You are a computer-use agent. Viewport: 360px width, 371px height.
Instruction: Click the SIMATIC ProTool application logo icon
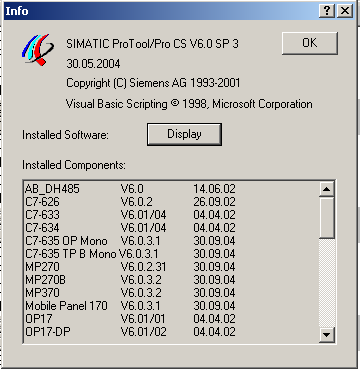click(x=38, y=50)
